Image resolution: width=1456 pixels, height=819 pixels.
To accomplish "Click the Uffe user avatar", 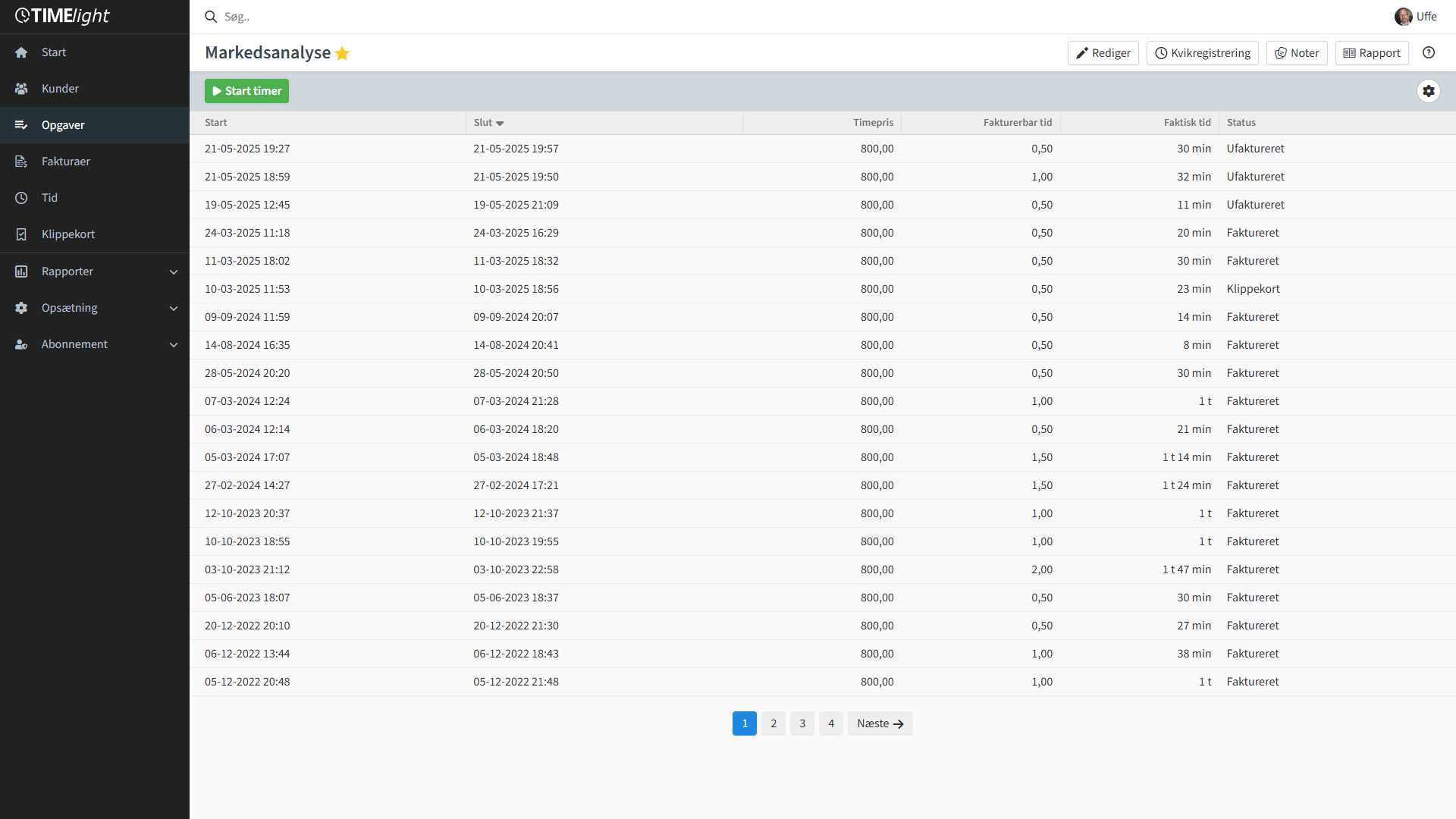I will pos(1403,17).
